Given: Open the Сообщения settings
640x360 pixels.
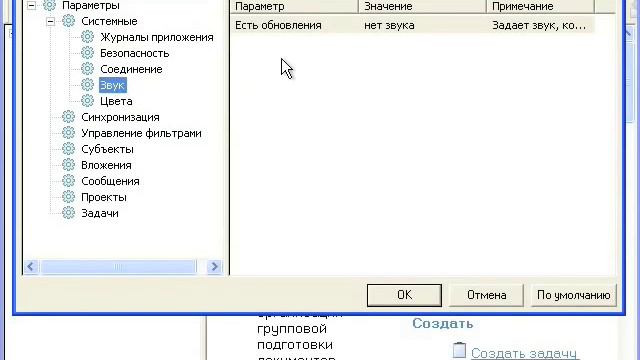Looking at the screenshot, I should (110, 181).
